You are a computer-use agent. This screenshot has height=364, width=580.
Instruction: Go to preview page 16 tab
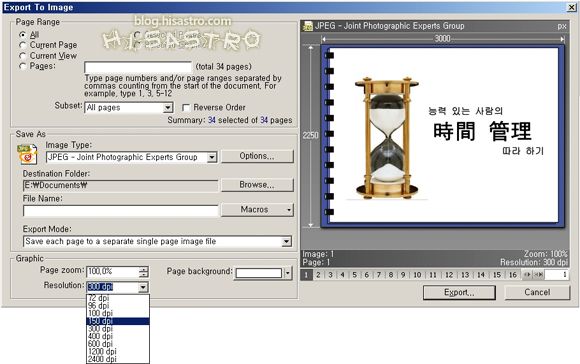[x=513, y=275]
